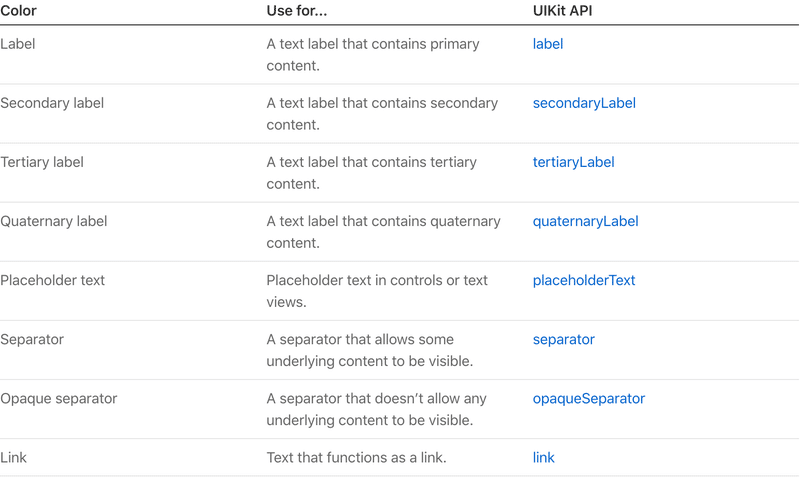Screen dimensions: 800x478
Task: Open the label API link
Action: click(x=547, y=44)
